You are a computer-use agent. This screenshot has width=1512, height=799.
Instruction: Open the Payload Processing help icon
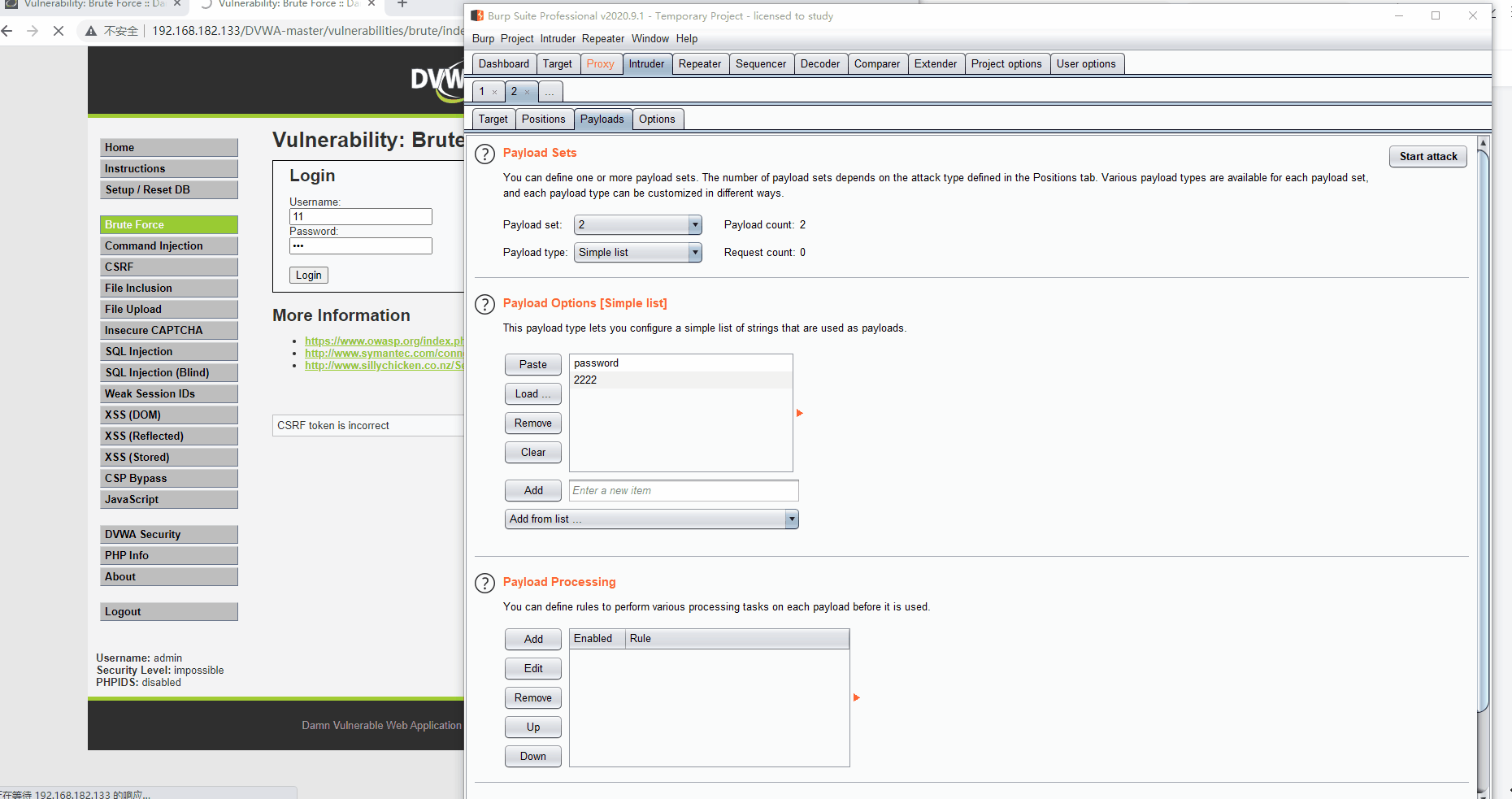pyautogui.click(x=484, y=583)
